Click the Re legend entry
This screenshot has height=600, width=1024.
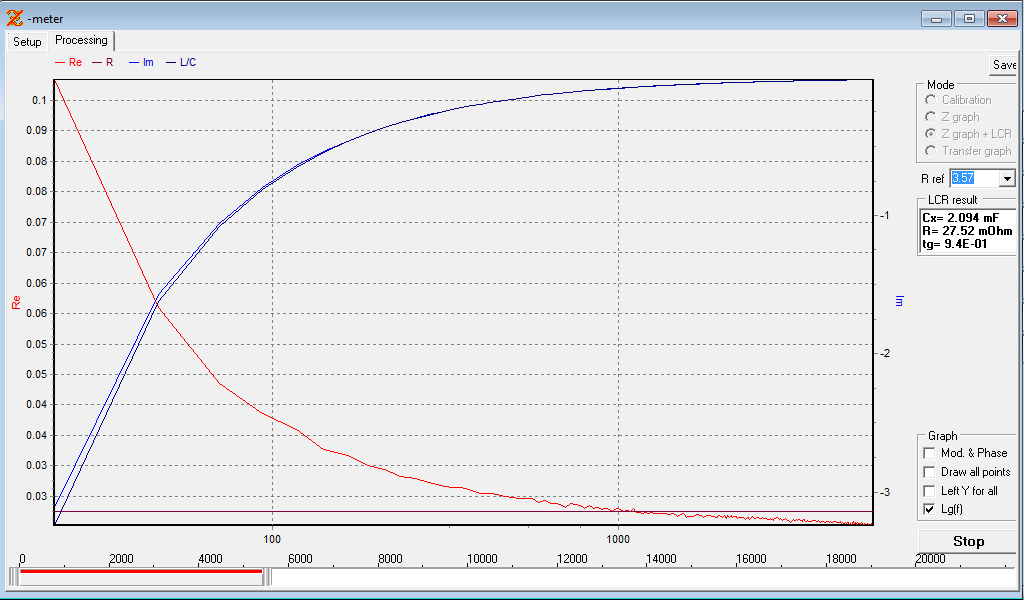[69, 63]
